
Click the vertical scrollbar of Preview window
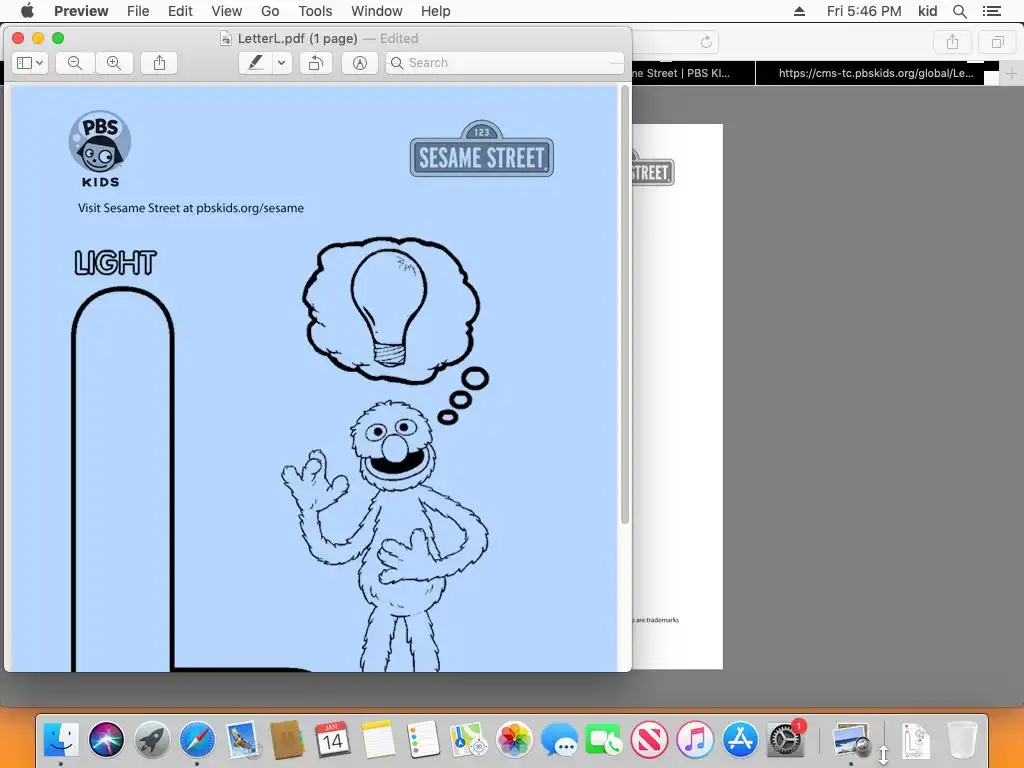[x=625, y=304]
